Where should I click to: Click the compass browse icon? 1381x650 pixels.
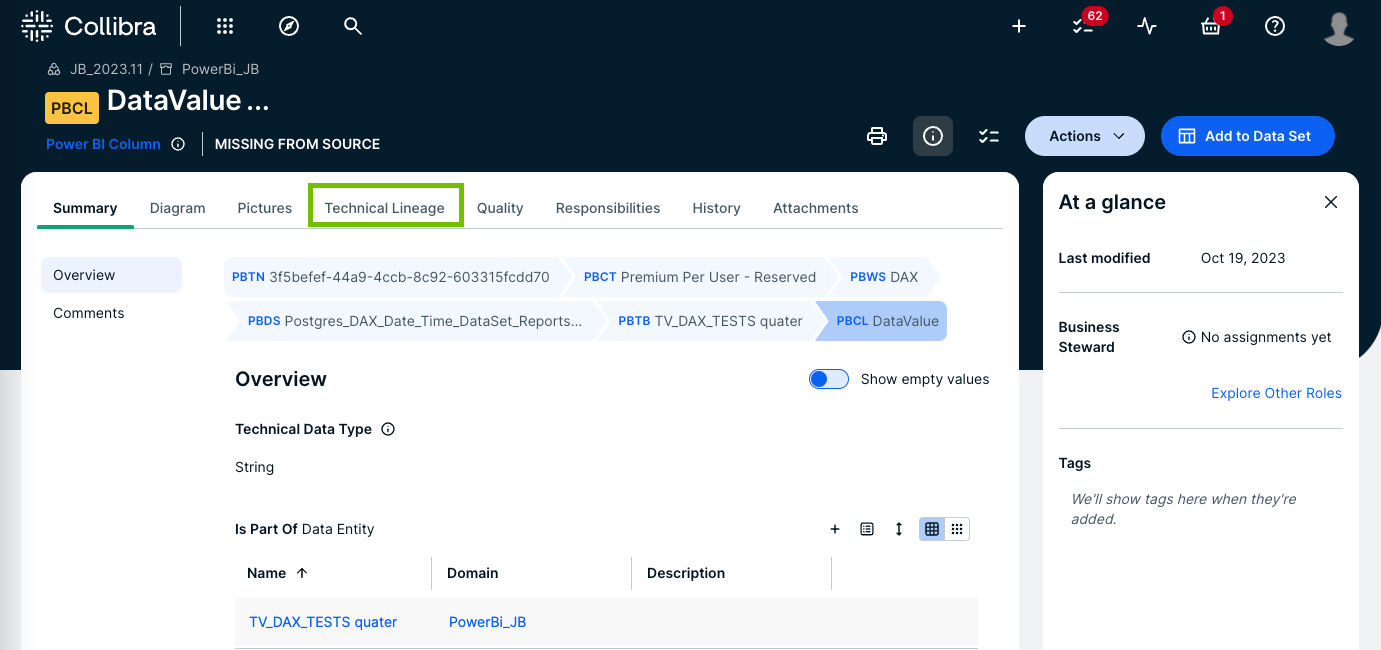pos(289,27)
